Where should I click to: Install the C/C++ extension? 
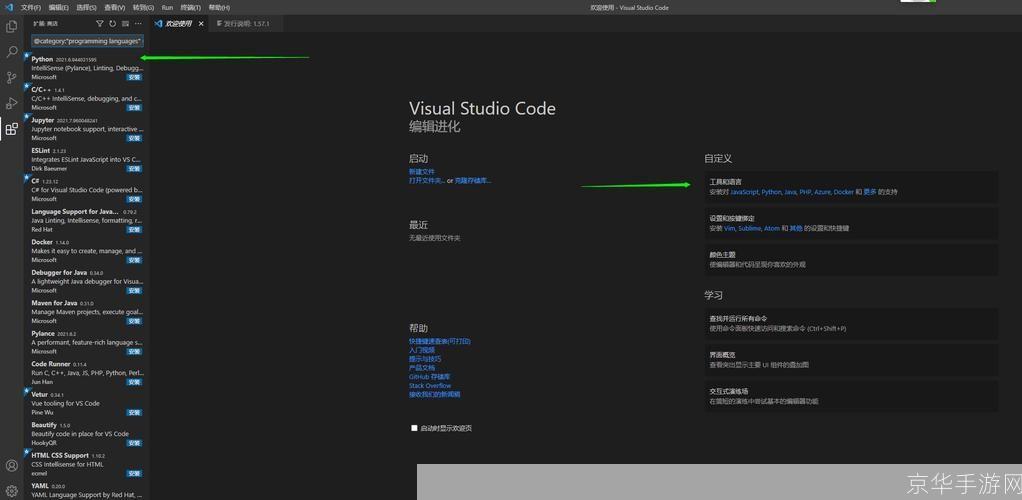coord(134,108)
